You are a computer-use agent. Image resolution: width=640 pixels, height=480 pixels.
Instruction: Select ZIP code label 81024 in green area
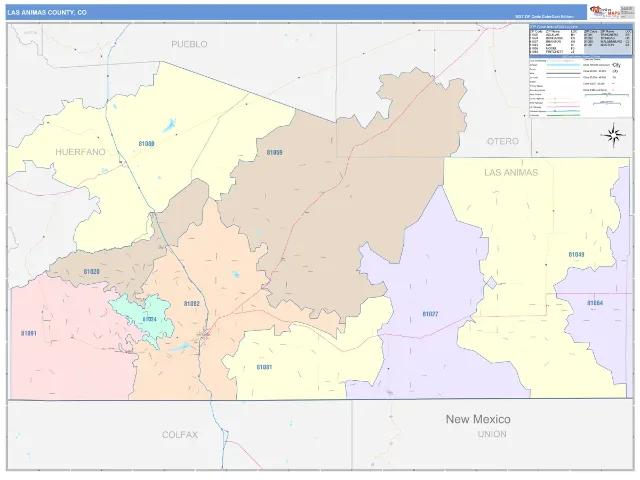tap(149, 319)
